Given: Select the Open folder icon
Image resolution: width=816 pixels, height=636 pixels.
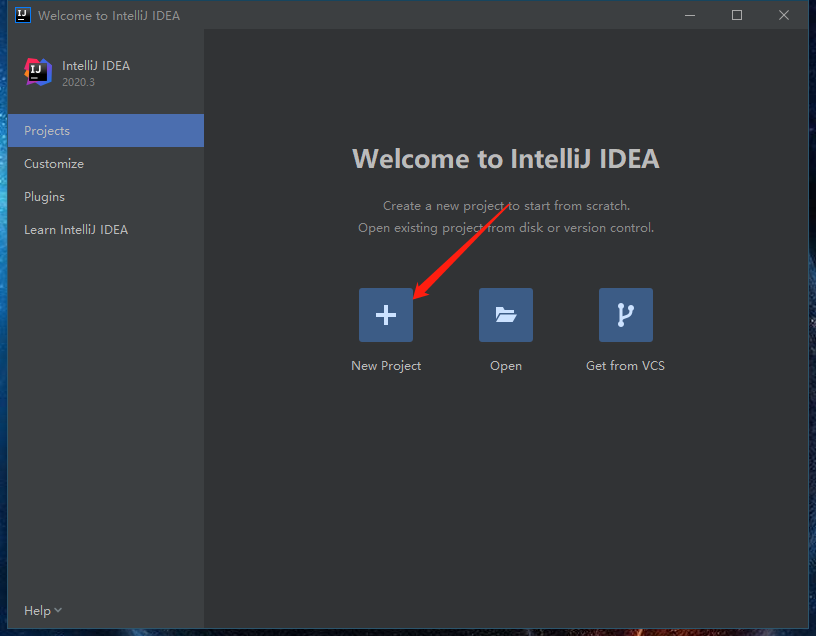Looking at the screenshot, I should point(505,314).
